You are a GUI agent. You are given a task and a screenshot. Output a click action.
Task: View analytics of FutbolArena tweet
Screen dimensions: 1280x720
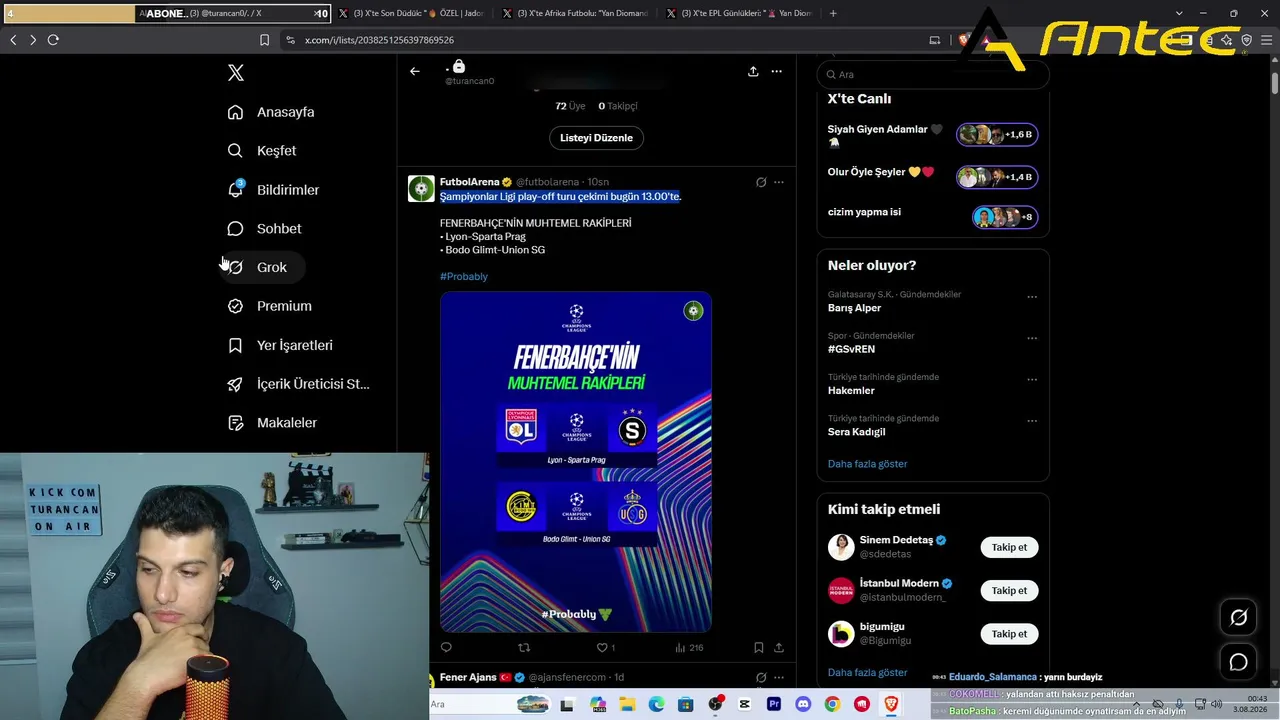[x=689, y=648]
